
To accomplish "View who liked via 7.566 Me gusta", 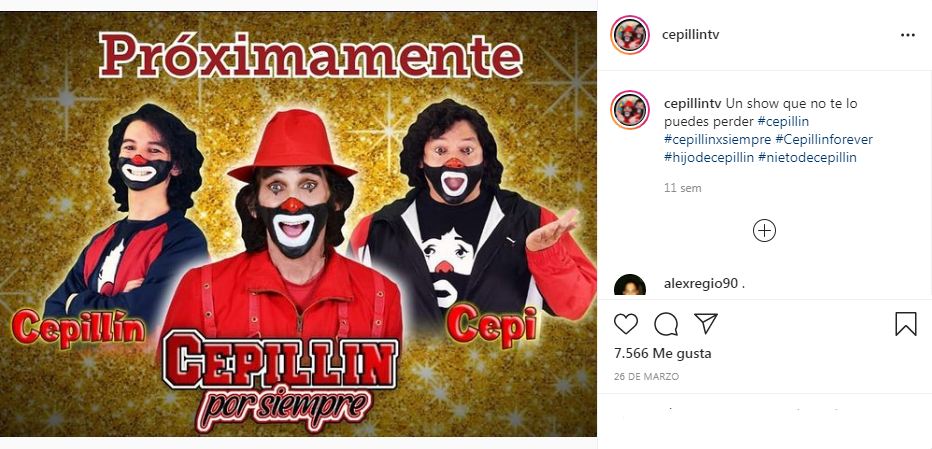I will 662,353.
